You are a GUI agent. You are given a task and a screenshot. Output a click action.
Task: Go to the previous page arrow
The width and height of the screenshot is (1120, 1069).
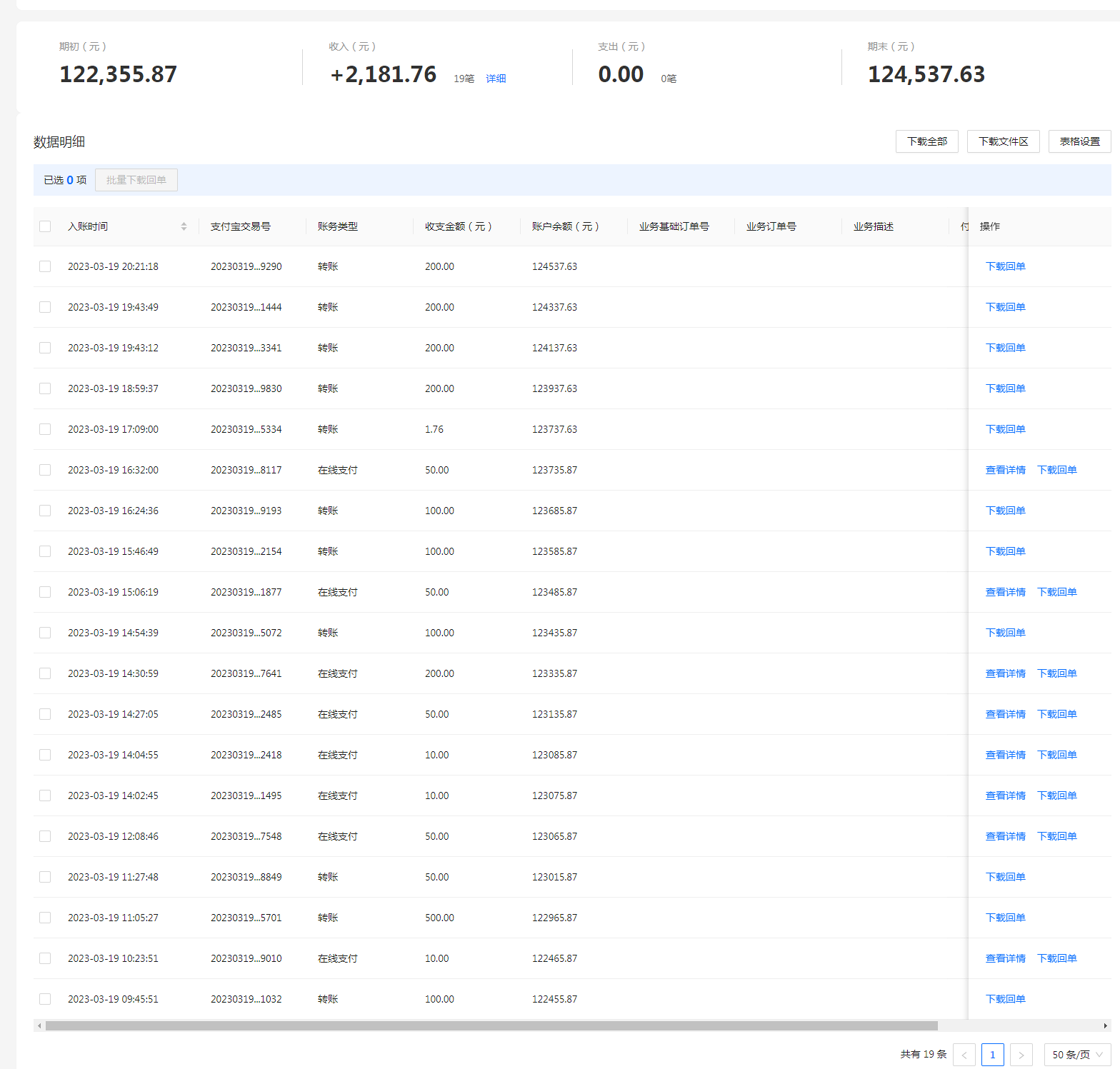(x=964, y=1055)
